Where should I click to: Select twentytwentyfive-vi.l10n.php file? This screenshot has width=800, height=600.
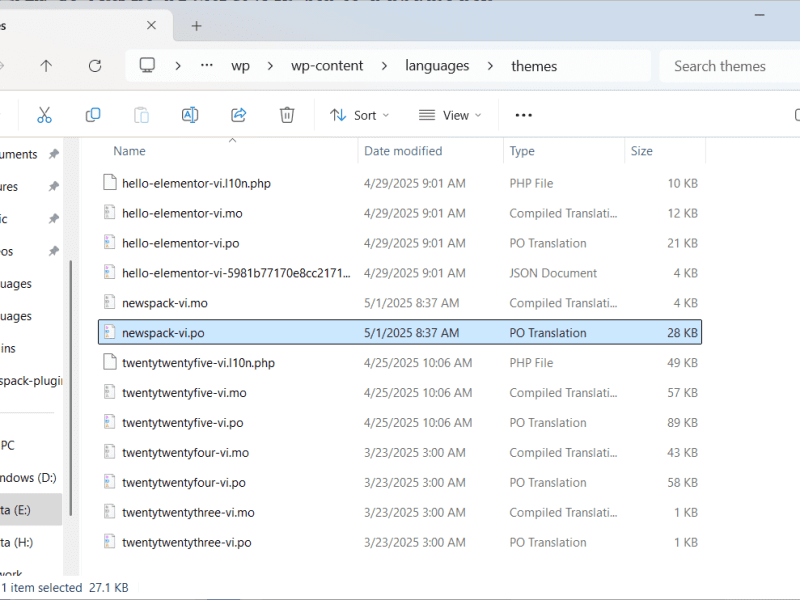[x=400, y=363]
